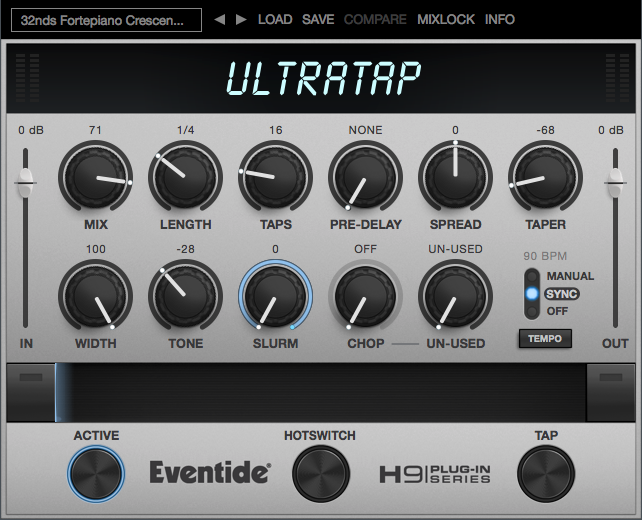Click the TAPS value 16
642x520 pixels.
pos(276,130)
